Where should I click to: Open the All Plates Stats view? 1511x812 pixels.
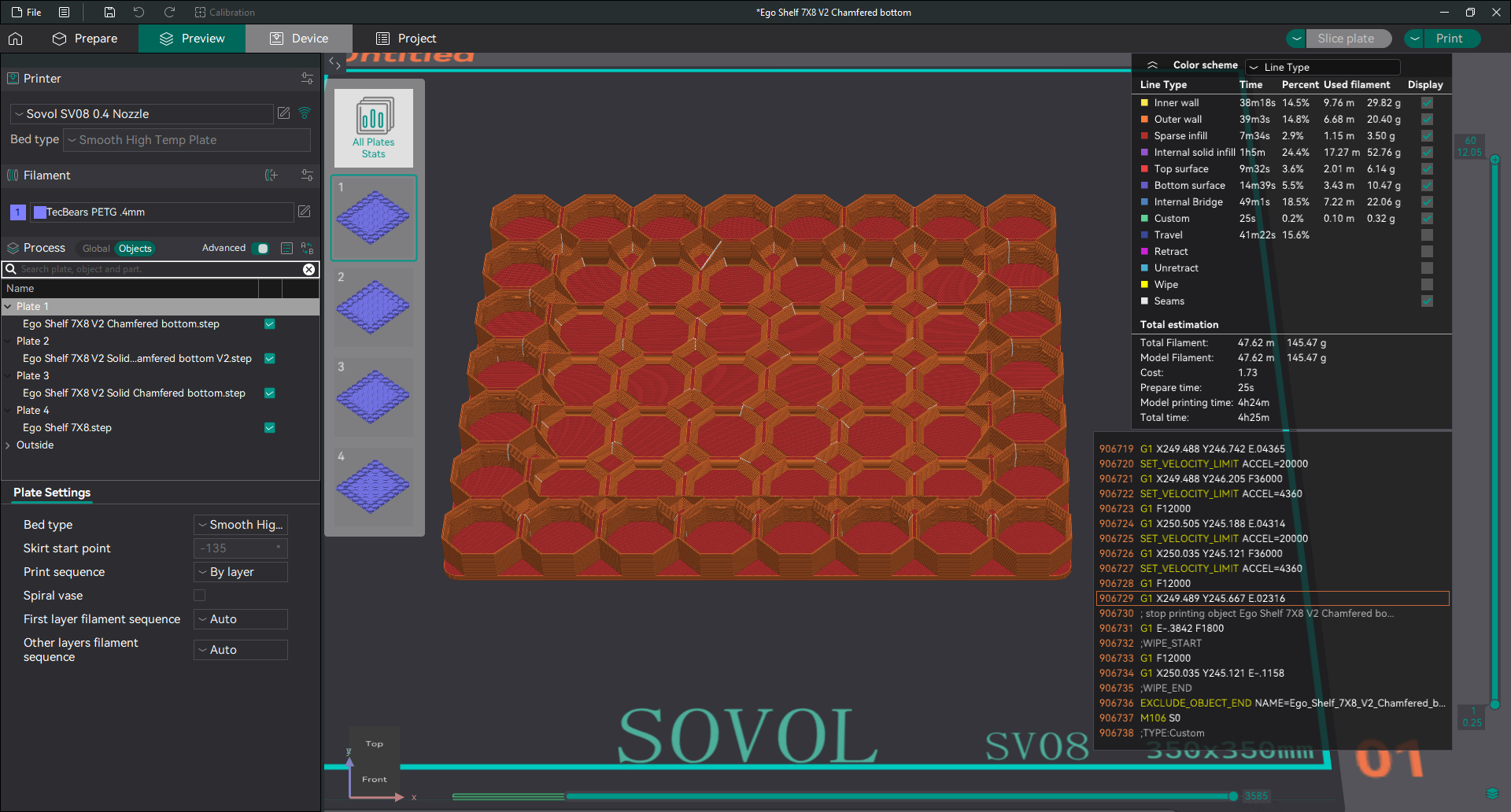coord(374,127)
